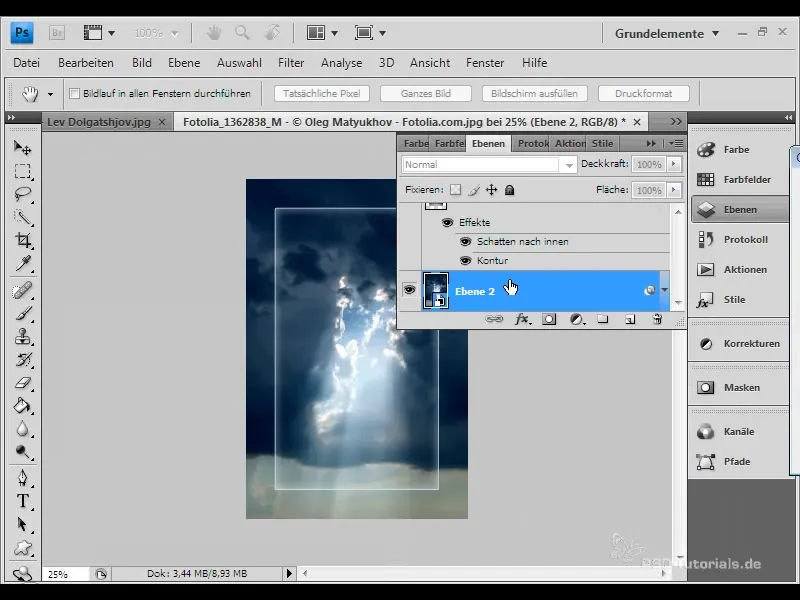This screenshot has width=800, height=600.
Task: Add a layer mask
Action: [x=549, y=319]
